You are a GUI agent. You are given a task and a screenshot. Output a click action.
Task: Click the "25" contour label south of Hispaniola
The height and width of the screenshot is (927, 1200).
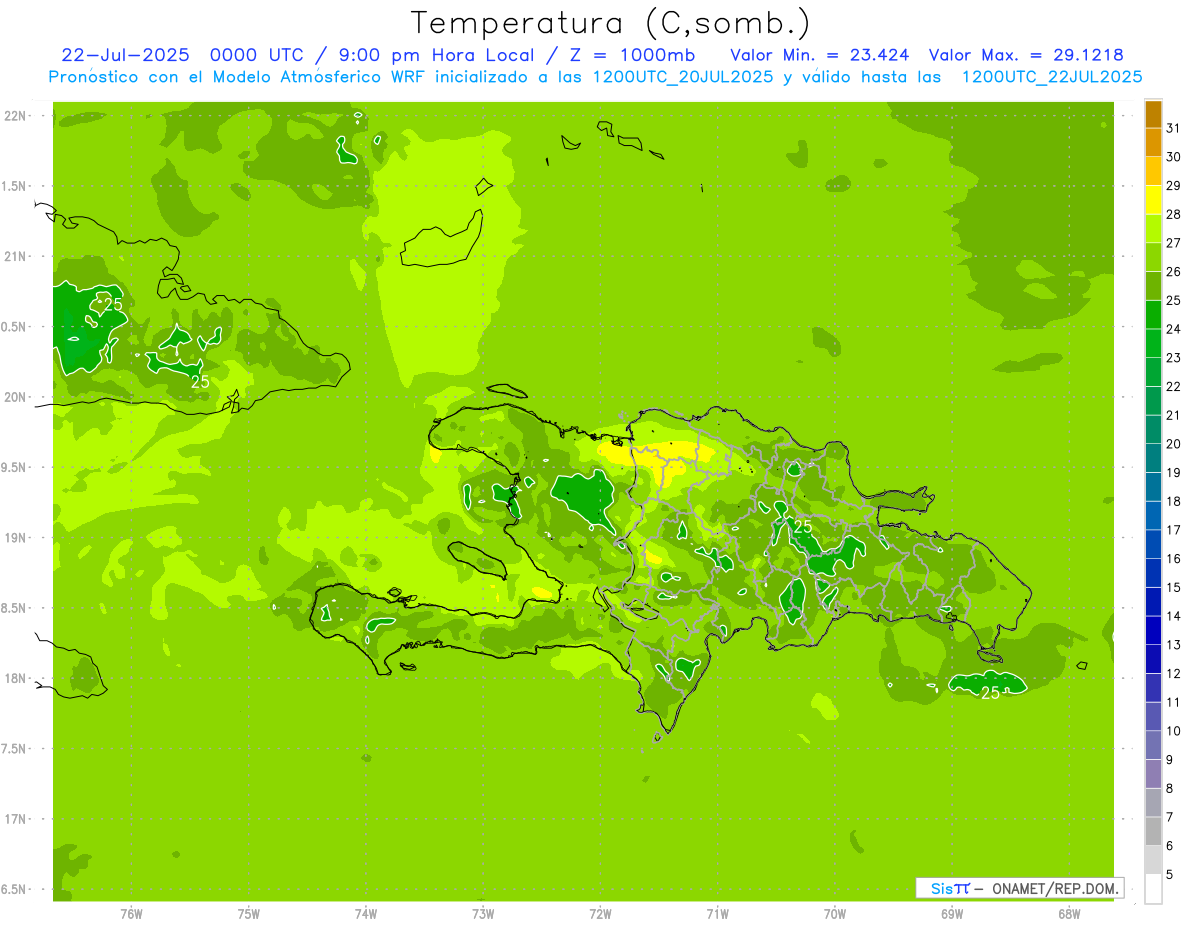(x=990, y=693)
